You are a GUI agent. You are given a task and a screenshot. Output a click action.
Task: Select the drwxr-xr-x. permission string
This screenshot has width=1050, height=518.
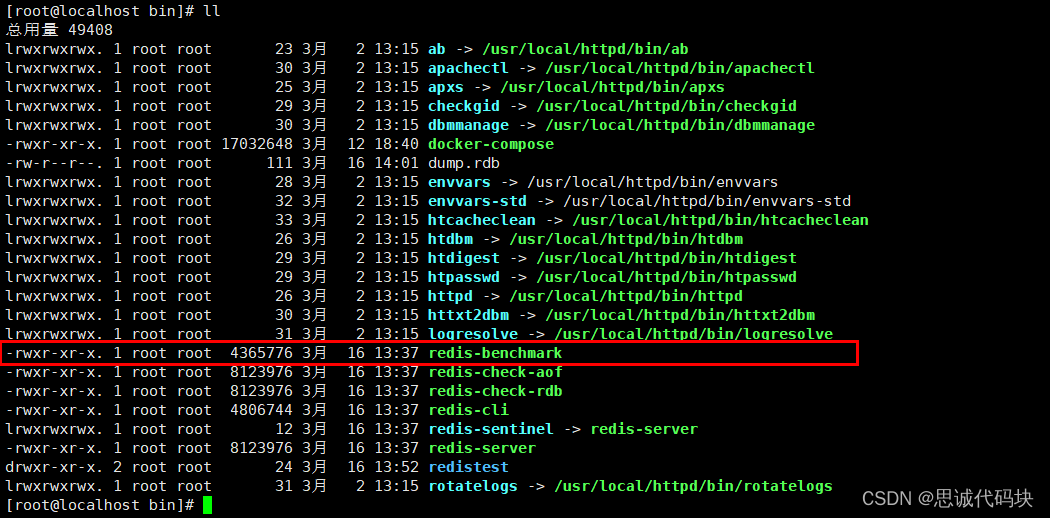pyautogui.click(x=54, y=466)
